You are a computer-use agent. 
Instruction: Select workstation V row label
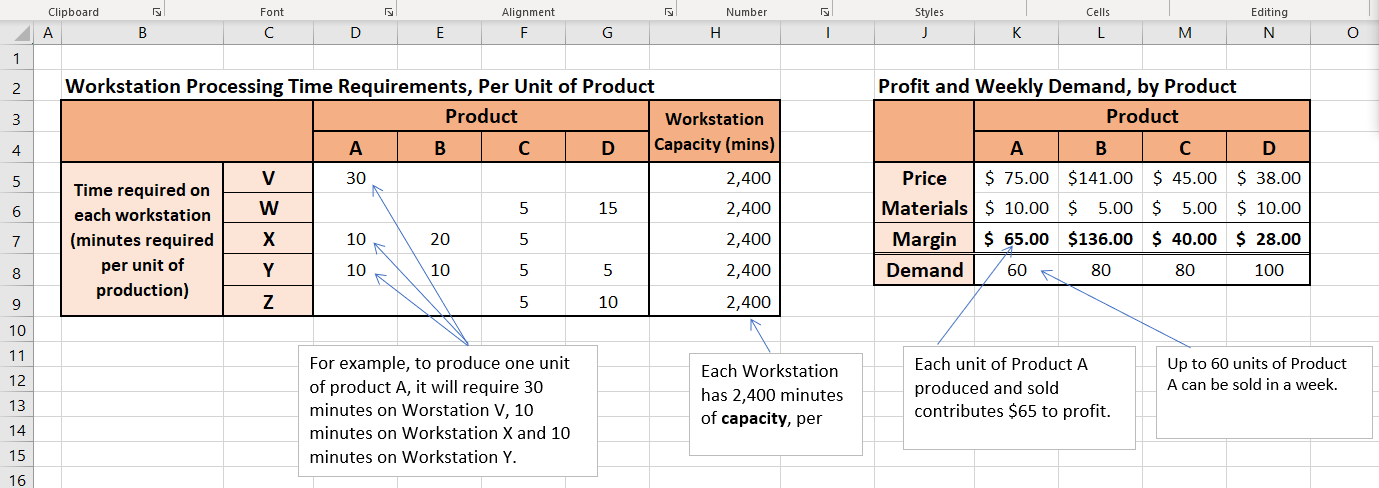[268, 178]
